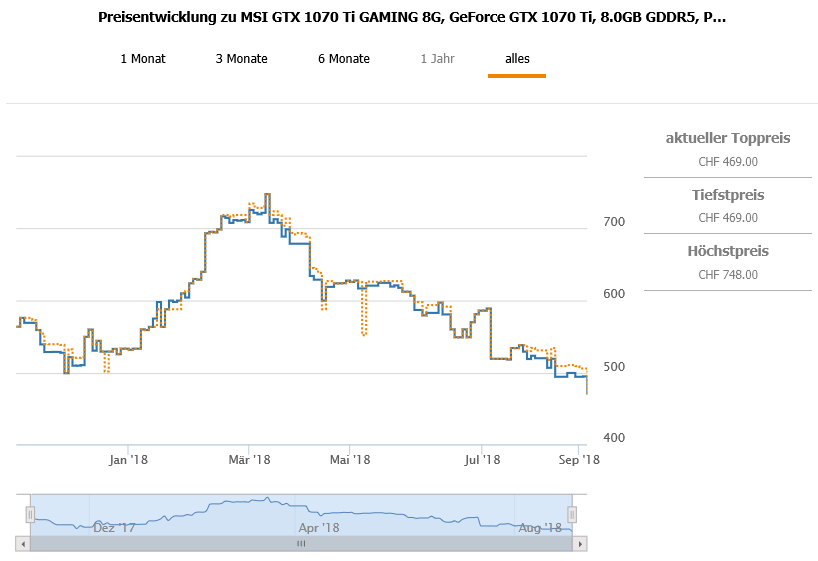Switch to the 3 Monate range
The image size is (818, 561).
241,59
